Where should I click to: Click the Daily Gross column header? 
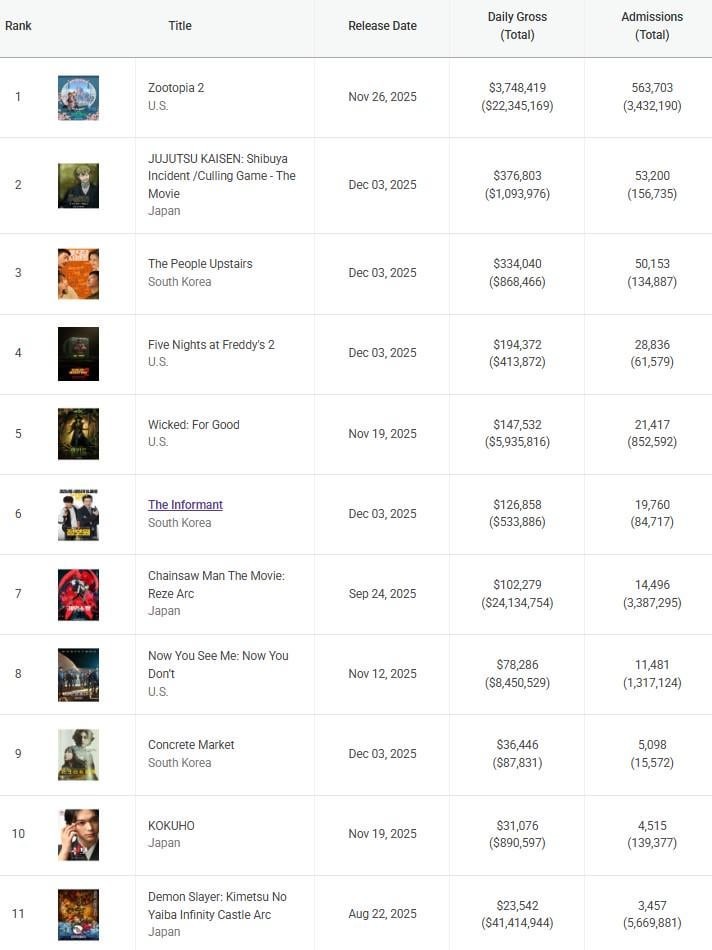[517, 26]
